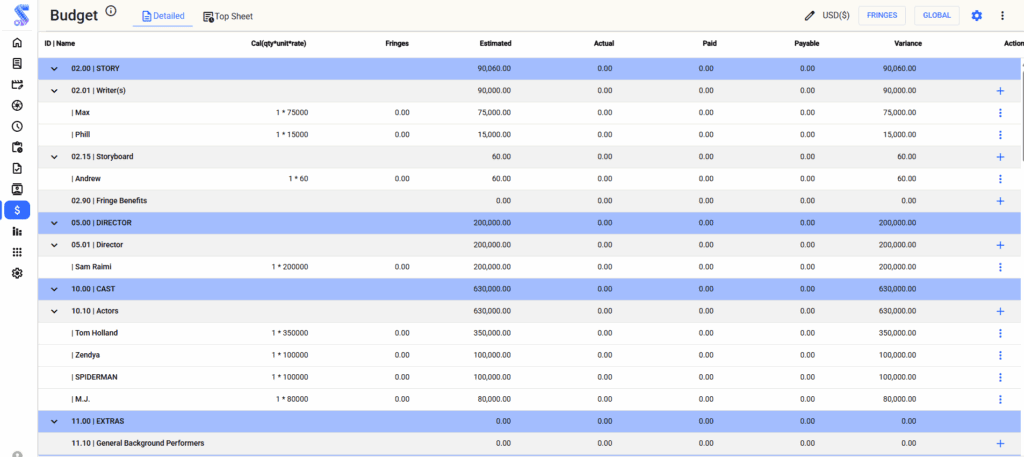Open the bar chart reports sidebar icon
The image size is (1024, 457).
tap(17, 231)
